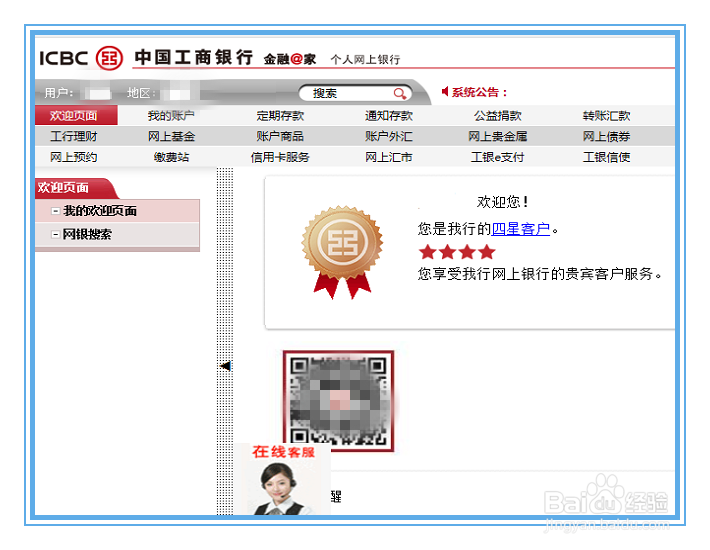The image size is (710, 550).
Task: Click the 金融@家 logo text
Action: click(290, 59)
